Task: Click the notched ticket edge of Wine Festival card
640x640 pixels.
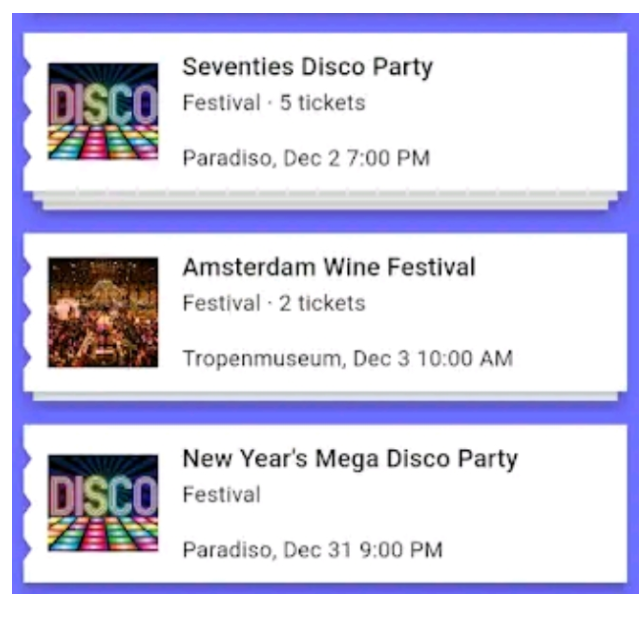Action: pyautogui.click(x=27, y=312)
